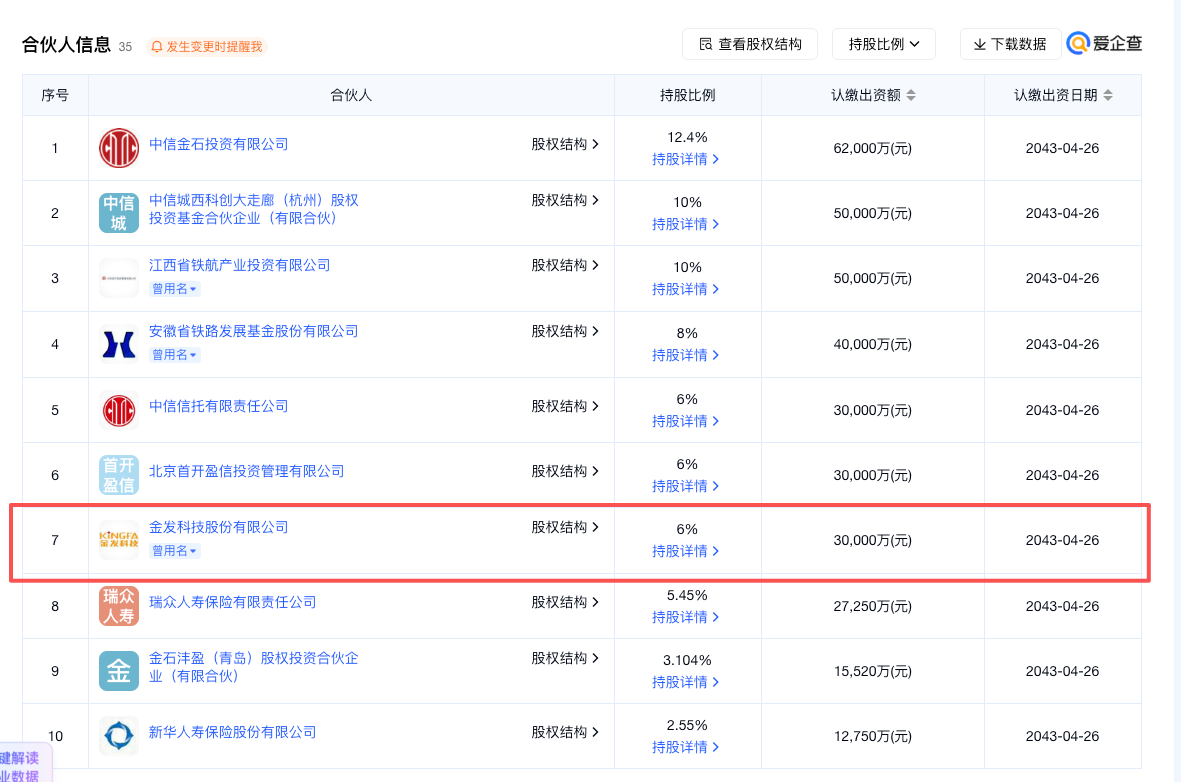Click the 瑞众人寿 logo icon
Image resolution: width=1181 pixels, height=782 pixels.
[x=119, y=606]
